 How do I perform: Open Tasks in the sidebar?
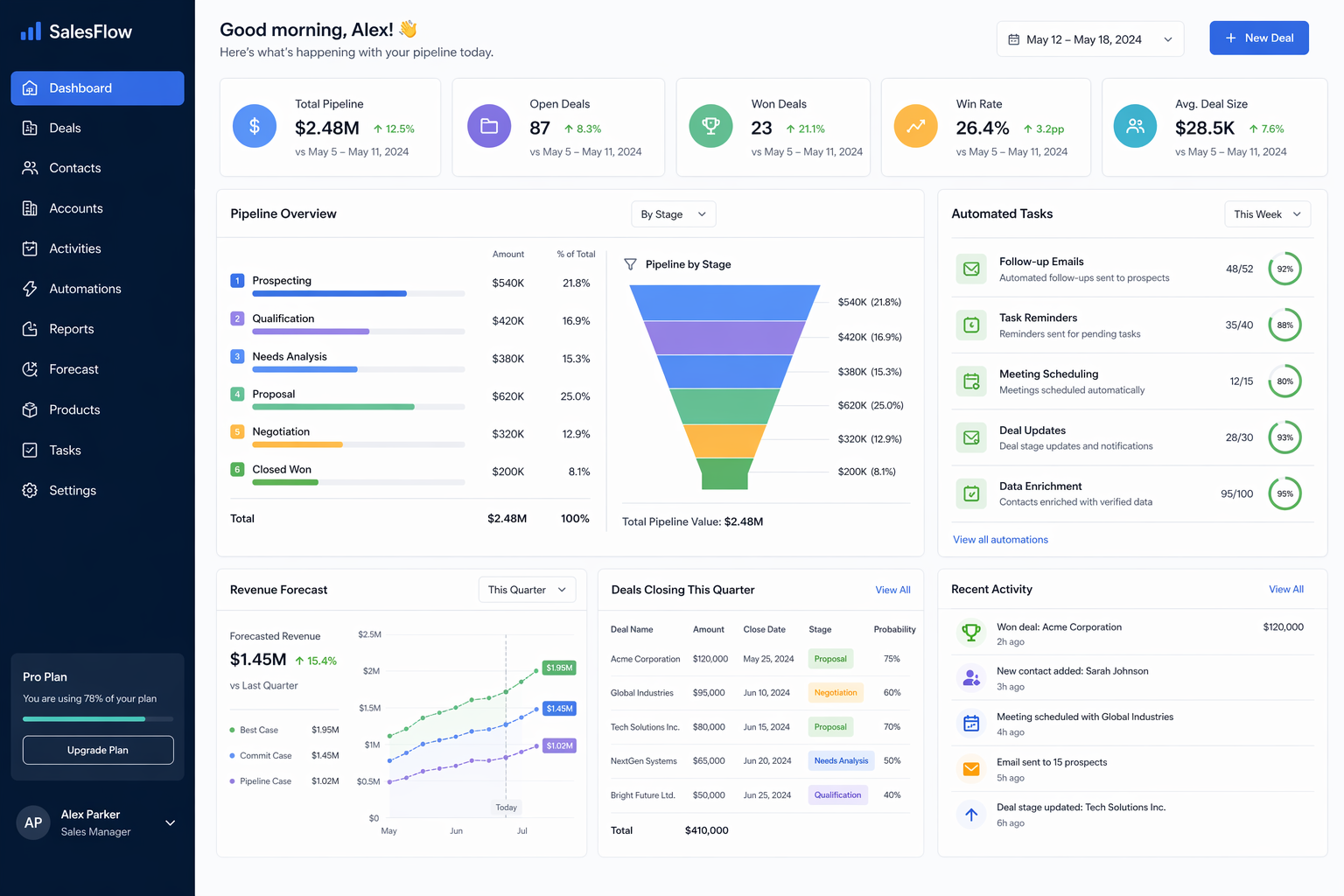pyautogui.click(x=97, y=450)
